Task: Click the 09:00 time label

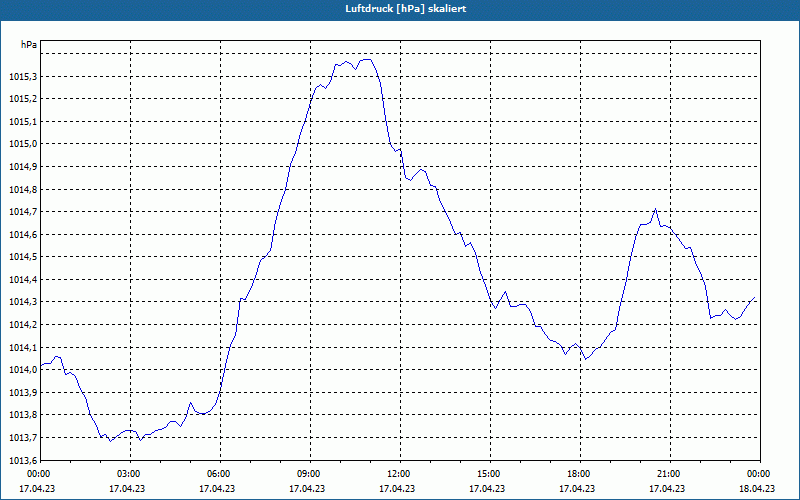Action: click(x=308, y=474)
